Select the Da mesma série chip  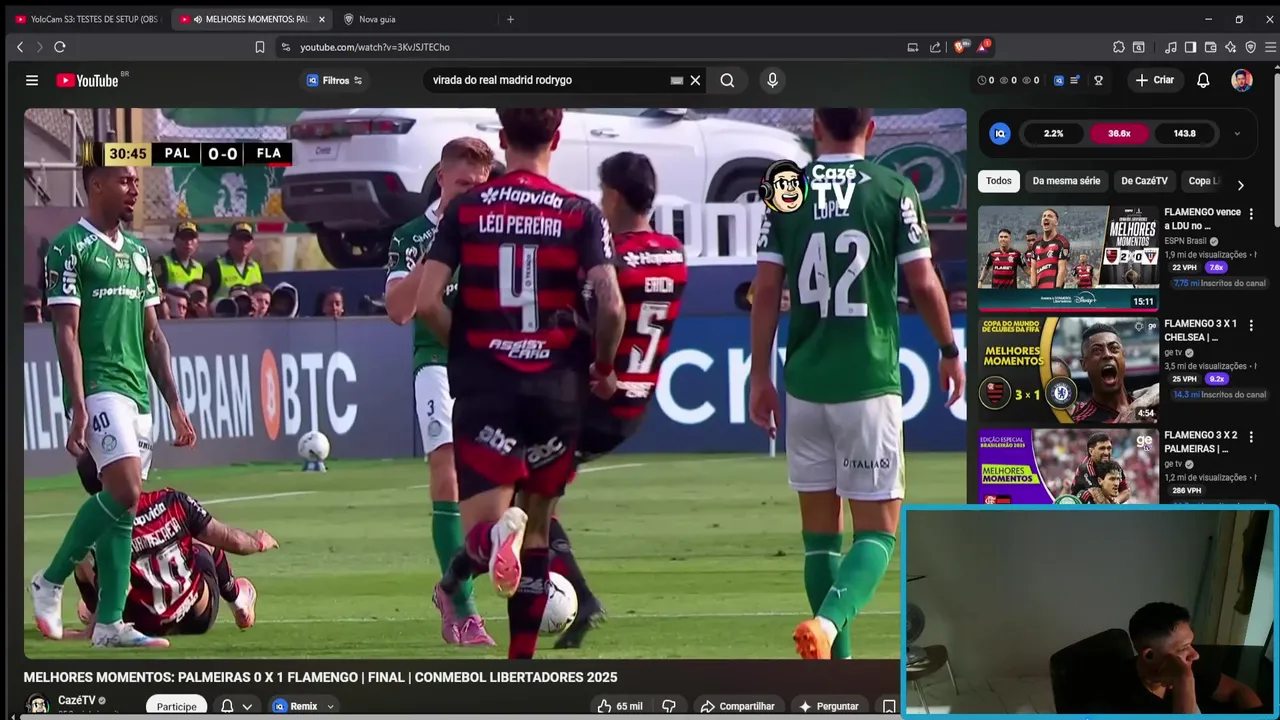tap(1066, 181)
